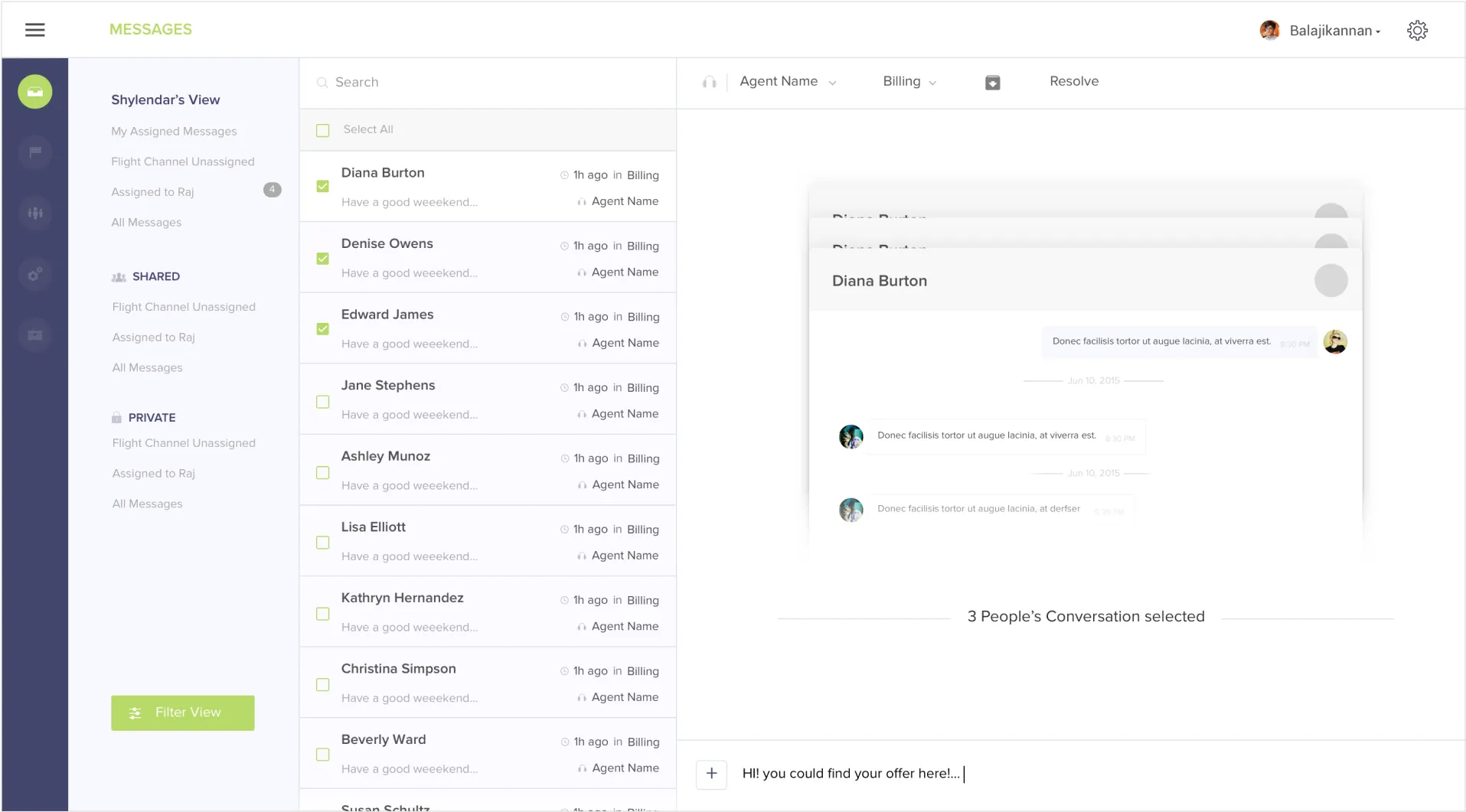Open the people group sidebar icon
Viewport: 1466px width, 812px height.
pyautogui.click(x=35, y=214)
